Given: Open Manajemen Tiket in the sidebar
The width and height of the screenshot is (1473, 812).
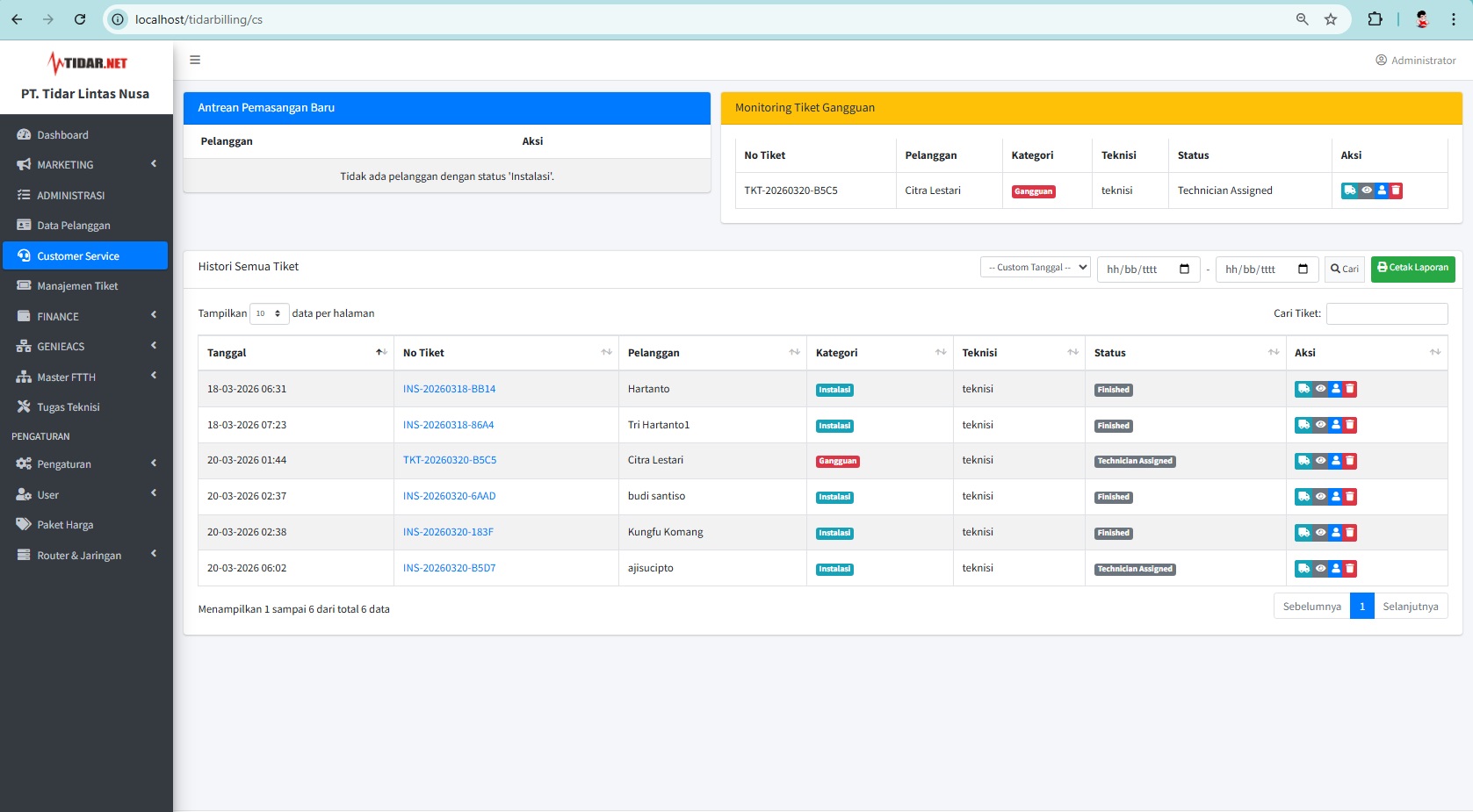Looking at the screenshot, I should pyautogui.click(x=86, y=286).
